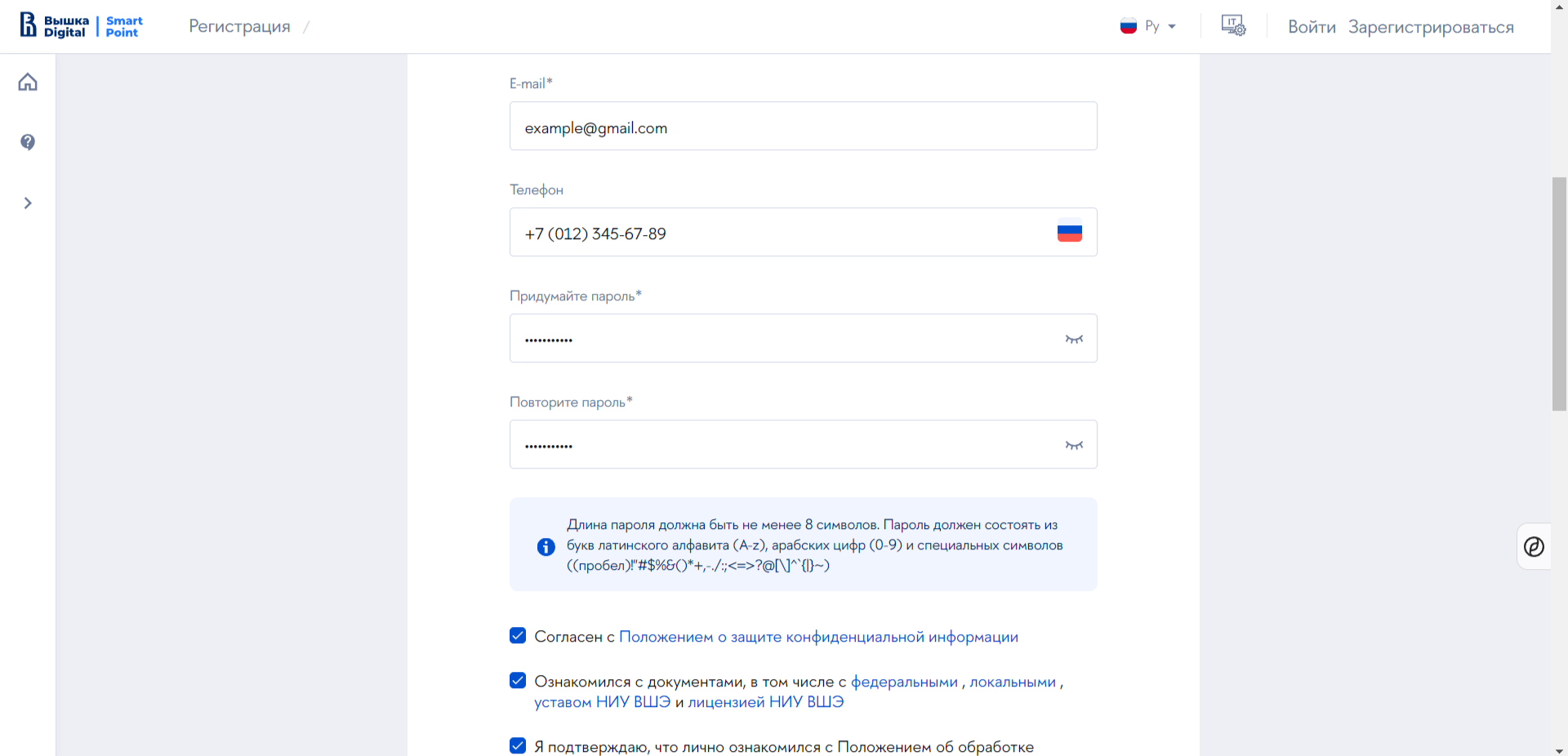The image size is (1568, 756).
Task: Click the blue info icon in password hint
Action: pos(546,547)
